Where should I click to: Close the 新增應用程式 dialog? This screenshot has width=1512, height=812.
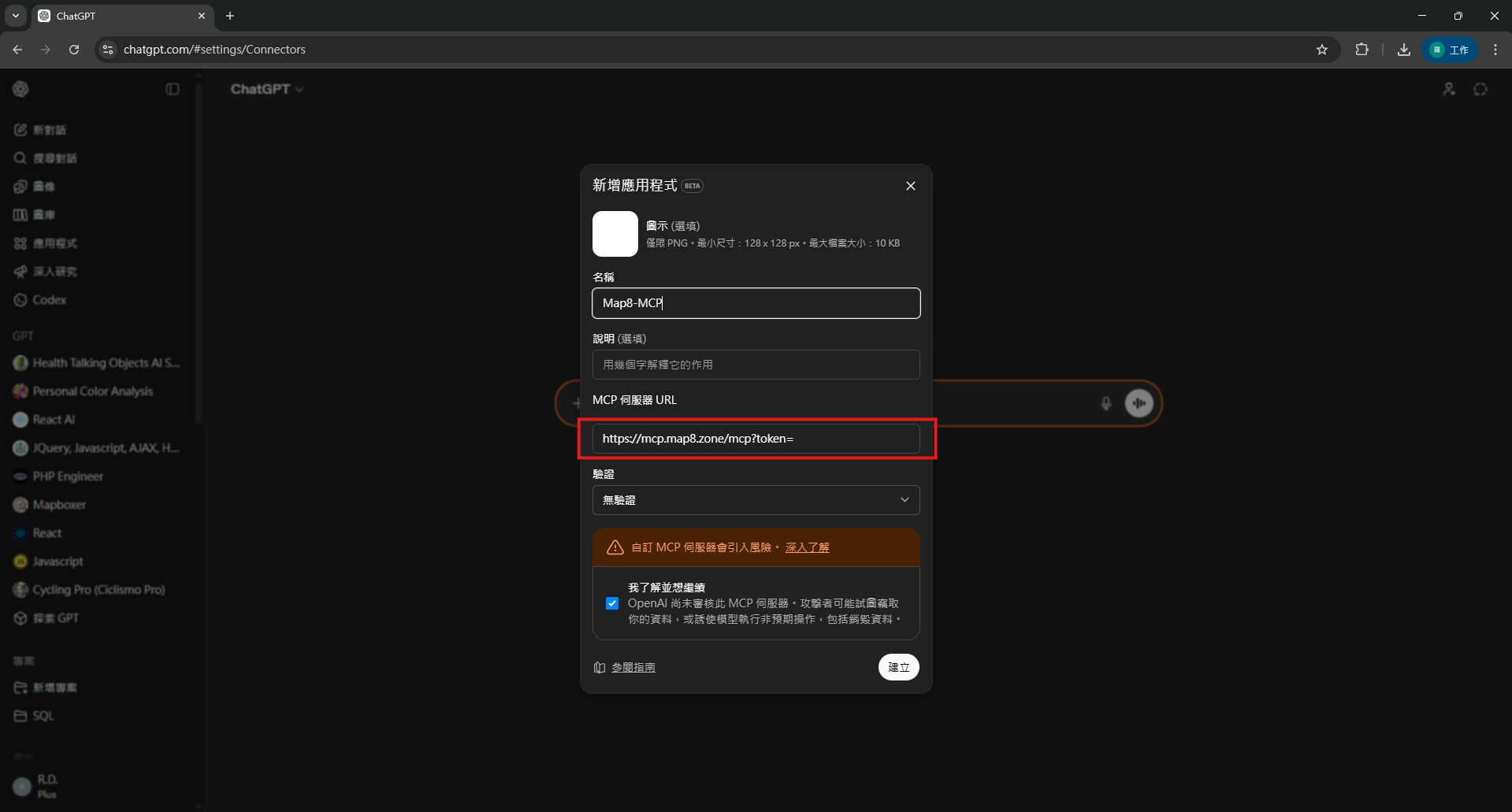[x=911, y=186]
